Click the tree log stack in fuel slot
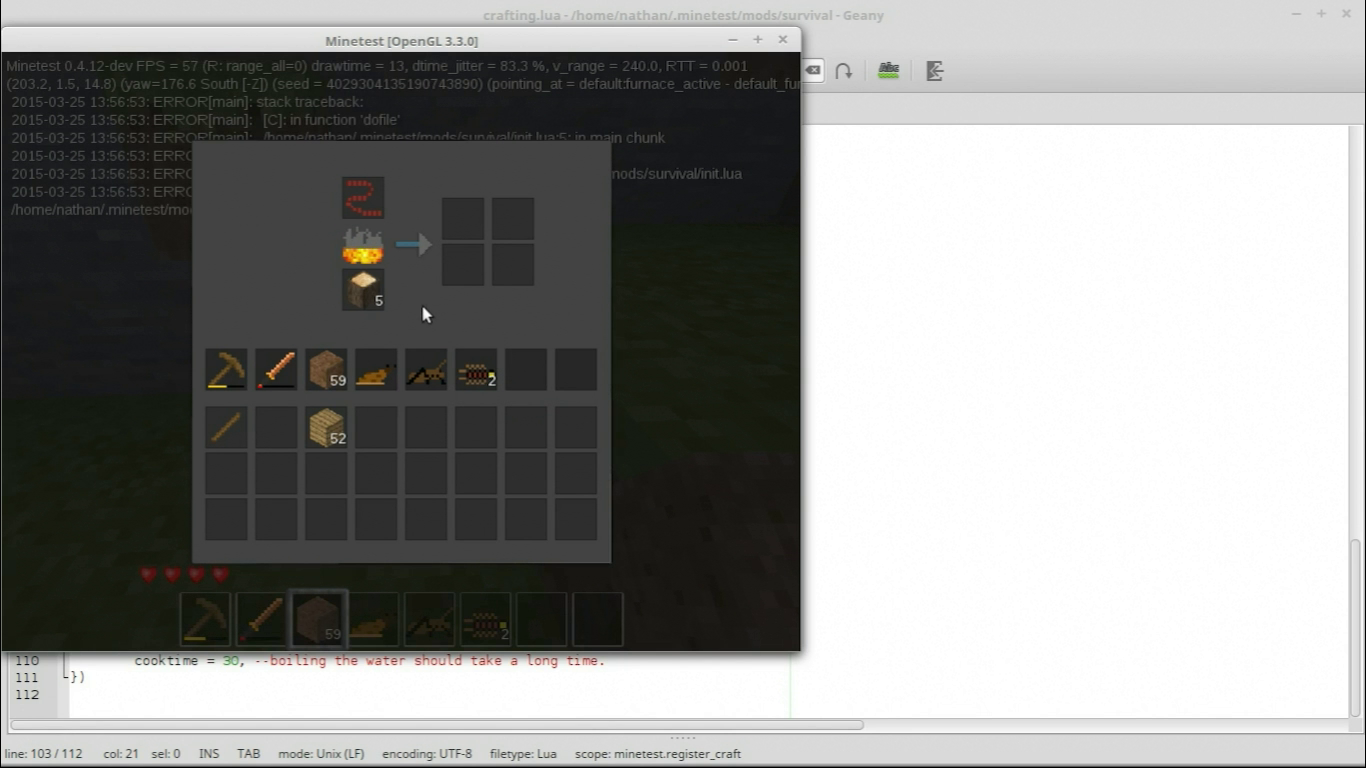 point(362,290)
